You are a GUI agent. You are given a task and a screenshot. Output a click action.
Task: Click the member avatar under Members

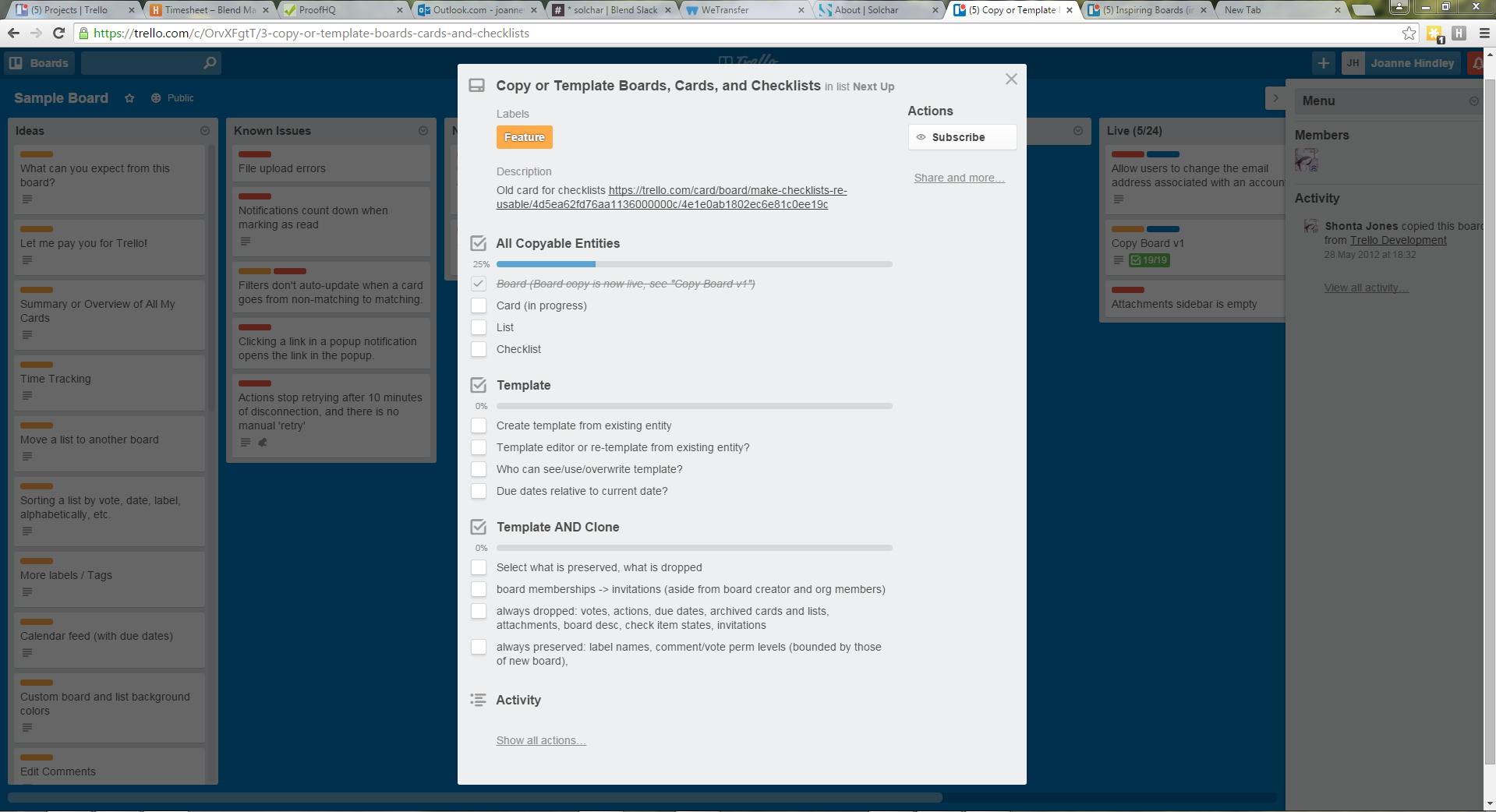[x=1307, y=161]
